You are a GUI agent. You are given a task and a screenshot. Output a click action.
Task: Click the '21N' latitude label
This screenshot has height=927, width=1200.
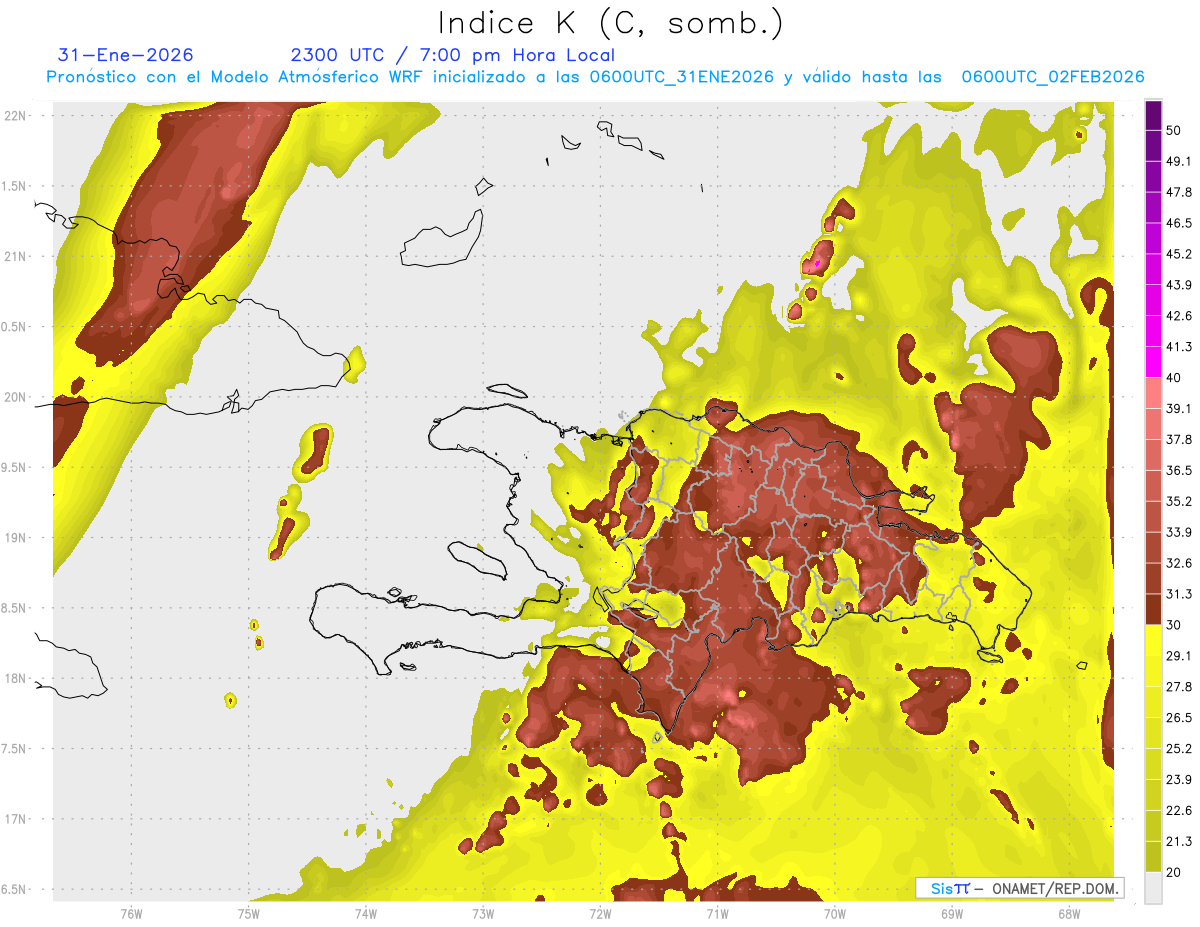(17, 256)
